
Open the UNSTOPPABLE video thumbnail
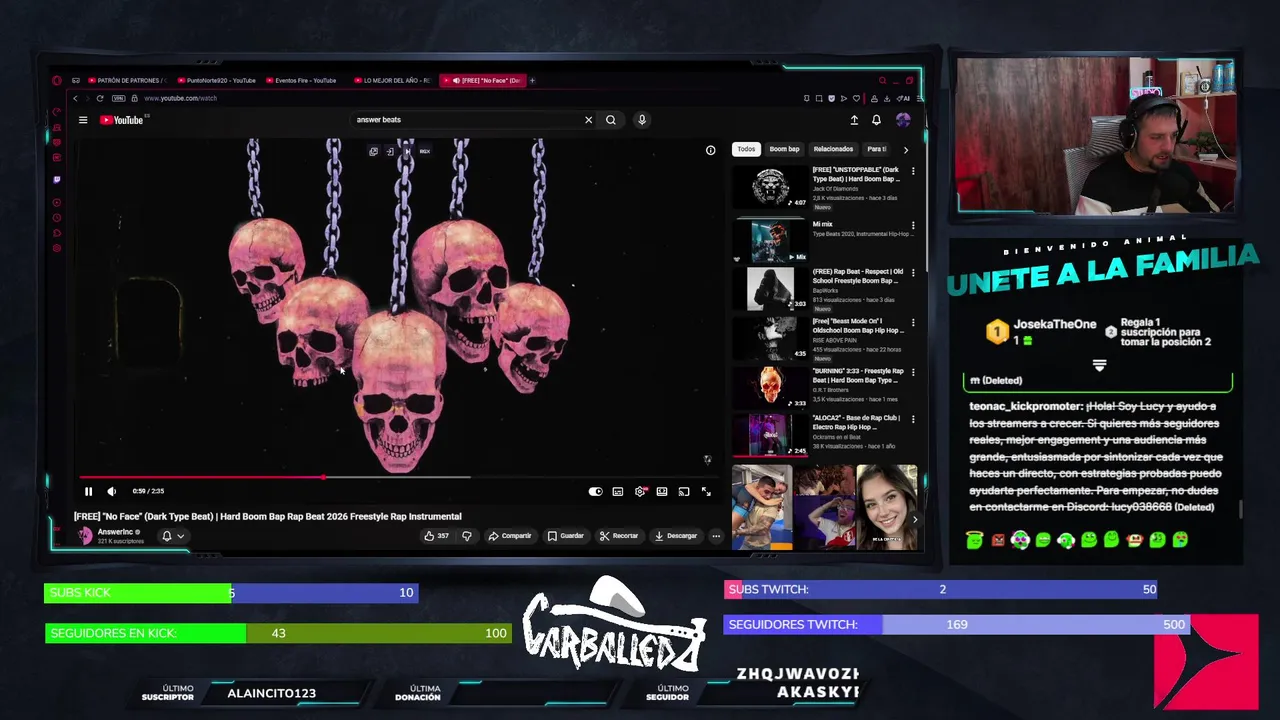pos(770,187)
